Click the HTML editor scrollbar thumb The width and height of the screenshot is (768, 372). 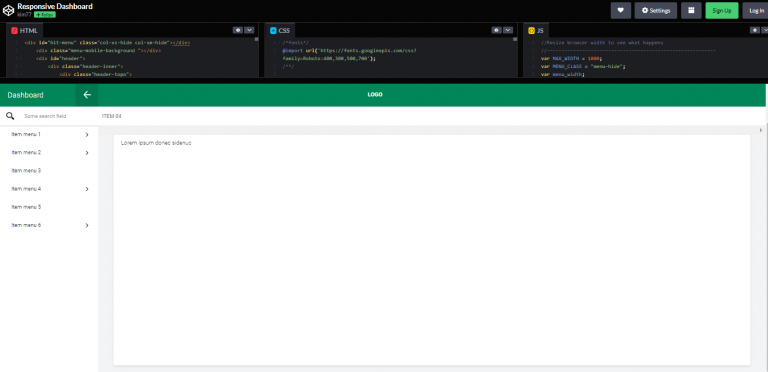(x=257, y=39)
